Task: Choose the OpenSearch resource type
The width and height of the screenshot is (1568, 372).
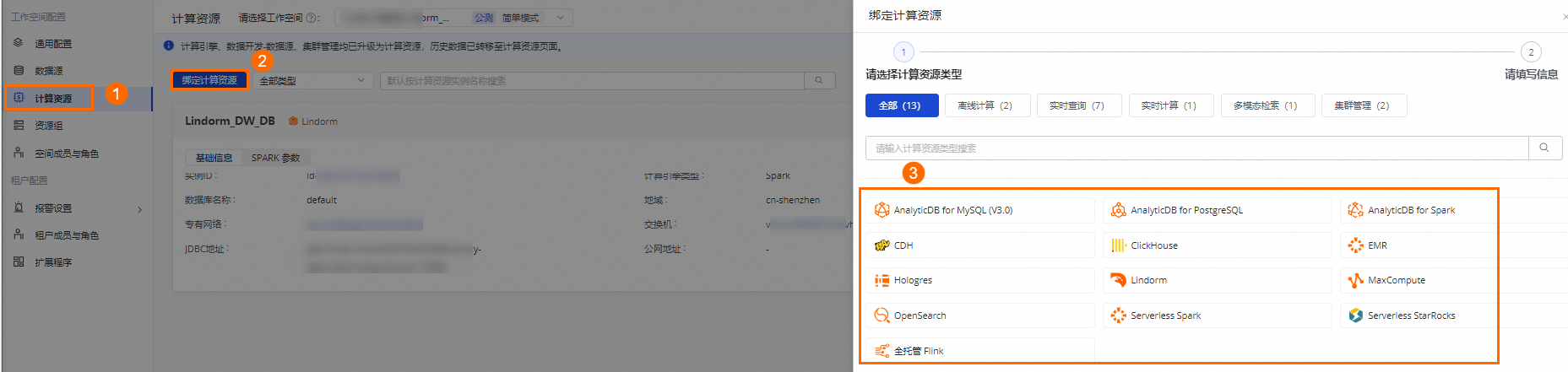Action: tap(980, 315)
